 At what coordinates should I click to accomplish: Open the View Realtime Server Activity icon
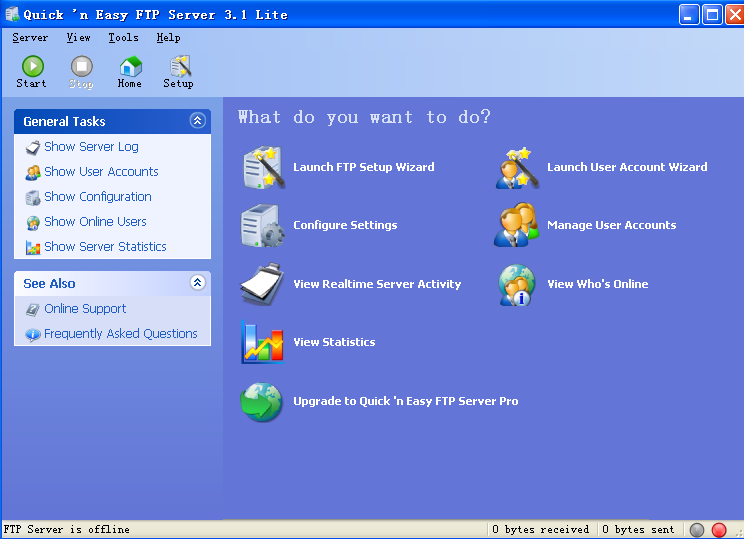(262, 284)
